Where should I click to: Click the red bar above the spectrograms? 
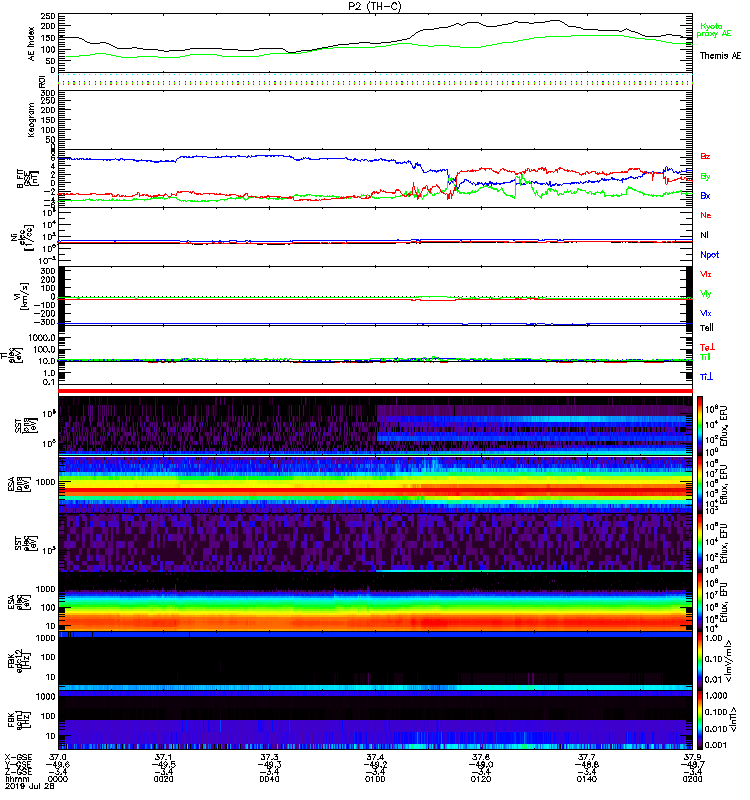point(375,391)
